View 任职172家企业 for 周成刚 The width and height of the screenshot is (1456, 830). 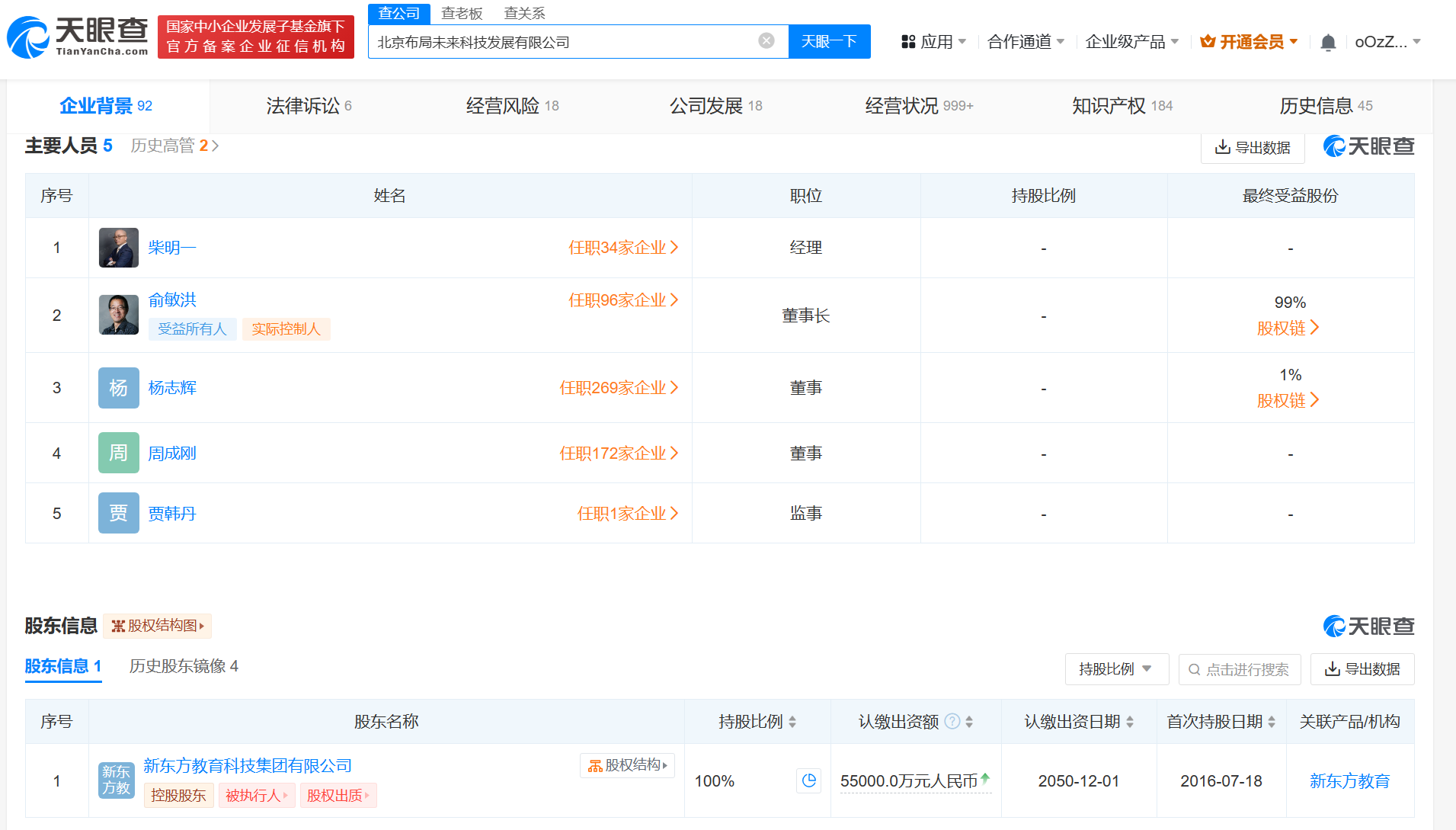[x=619, y=453]
